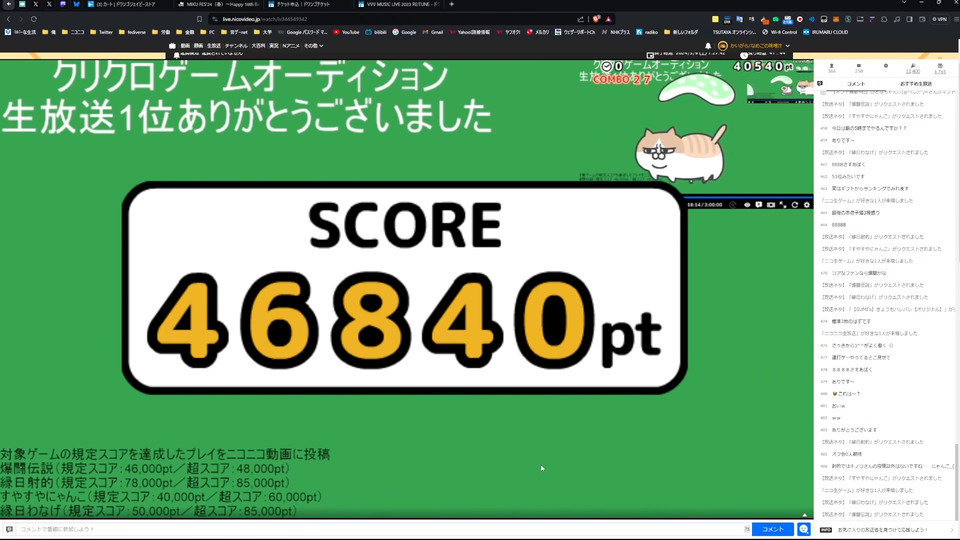Open the radiko bookmark

(x=647, y=32)
